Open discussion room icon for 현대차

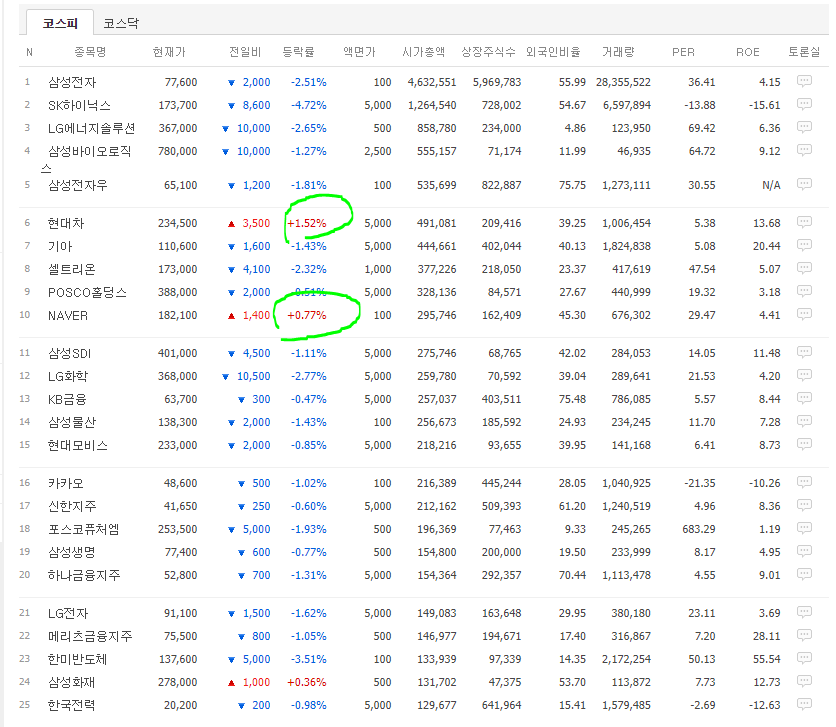pyautogui.click(x=804, y=222)
